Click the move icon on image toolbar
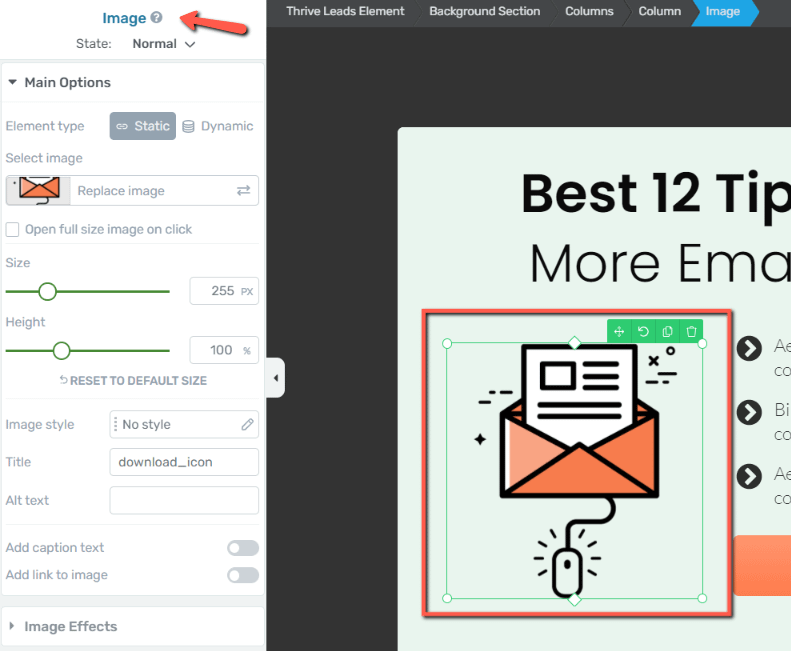791x651 pixels. [619, 332]
